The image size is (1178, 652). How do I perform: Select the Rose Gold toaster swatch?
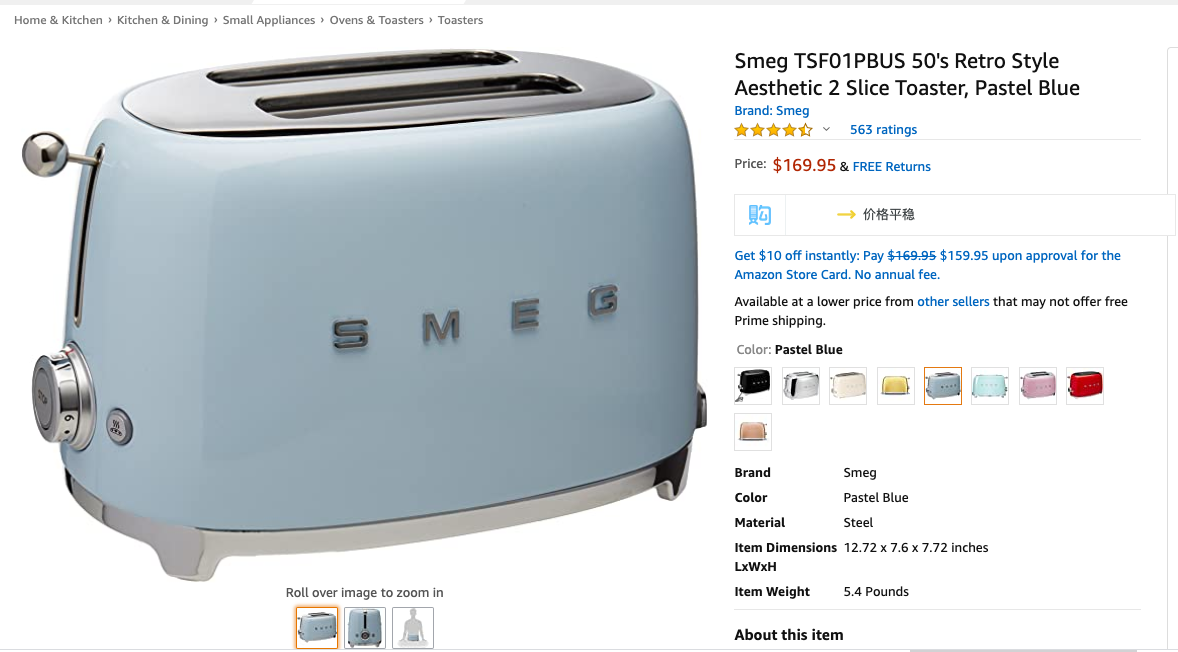(753, 432)
